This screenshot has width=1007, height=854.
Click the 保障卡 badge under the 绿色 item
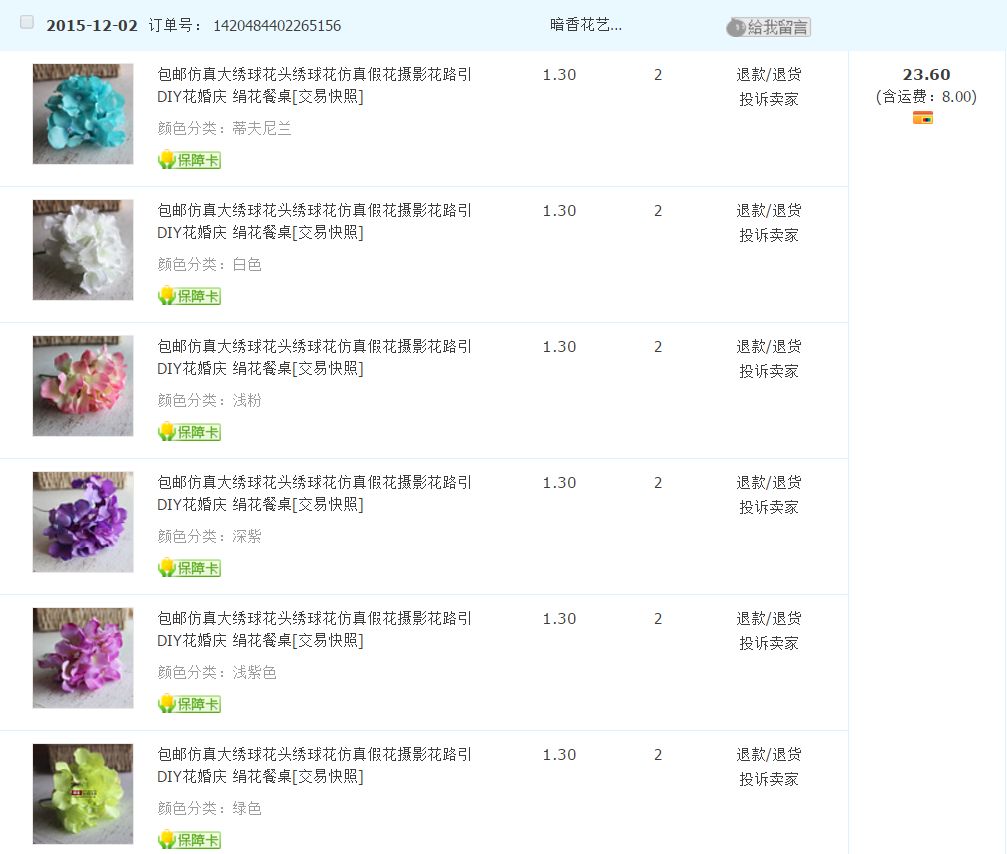(x=189, y=840)
